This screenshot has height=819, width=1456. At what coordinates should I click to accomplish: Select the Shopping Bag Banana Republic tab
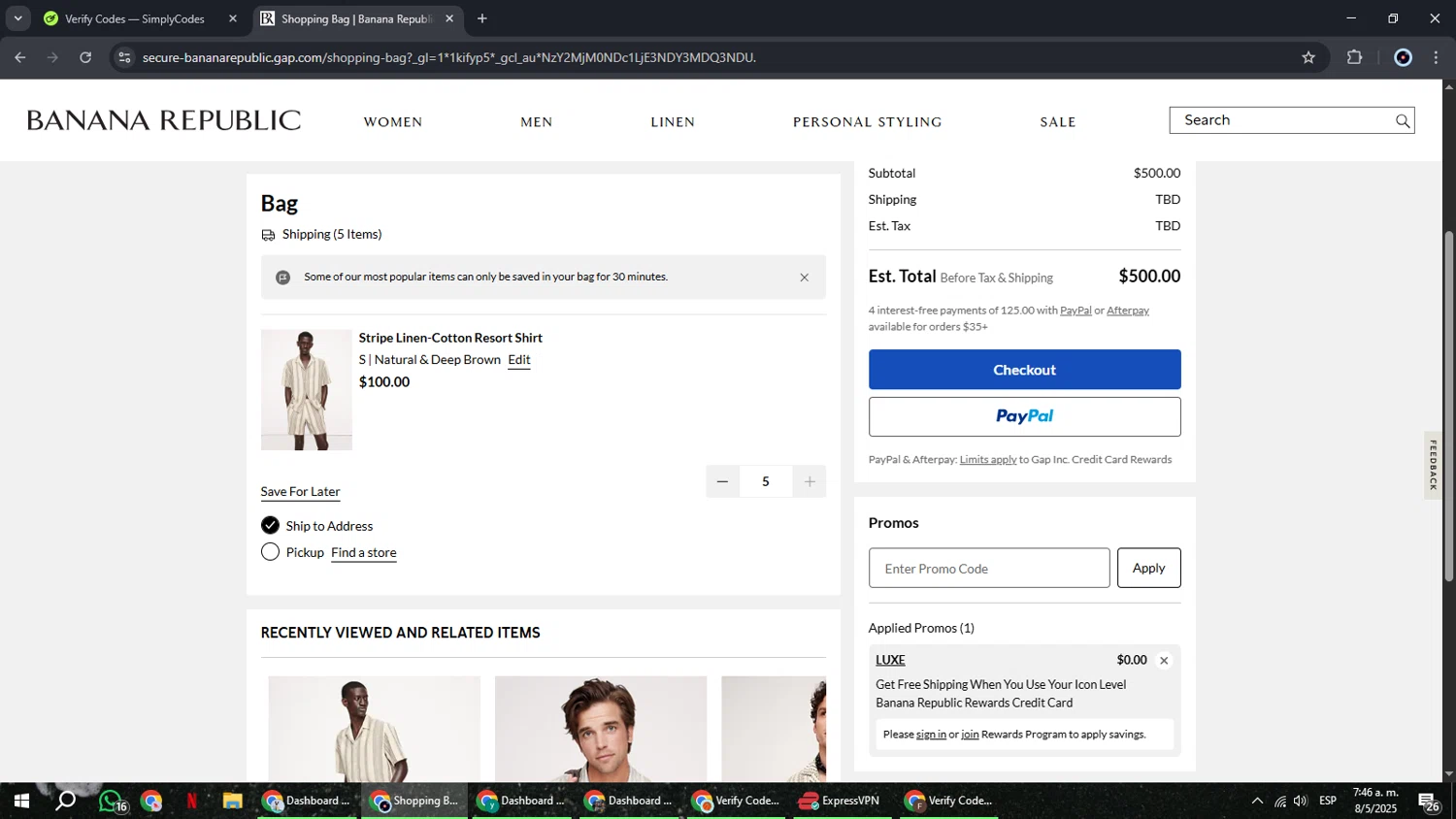[357, 18]
